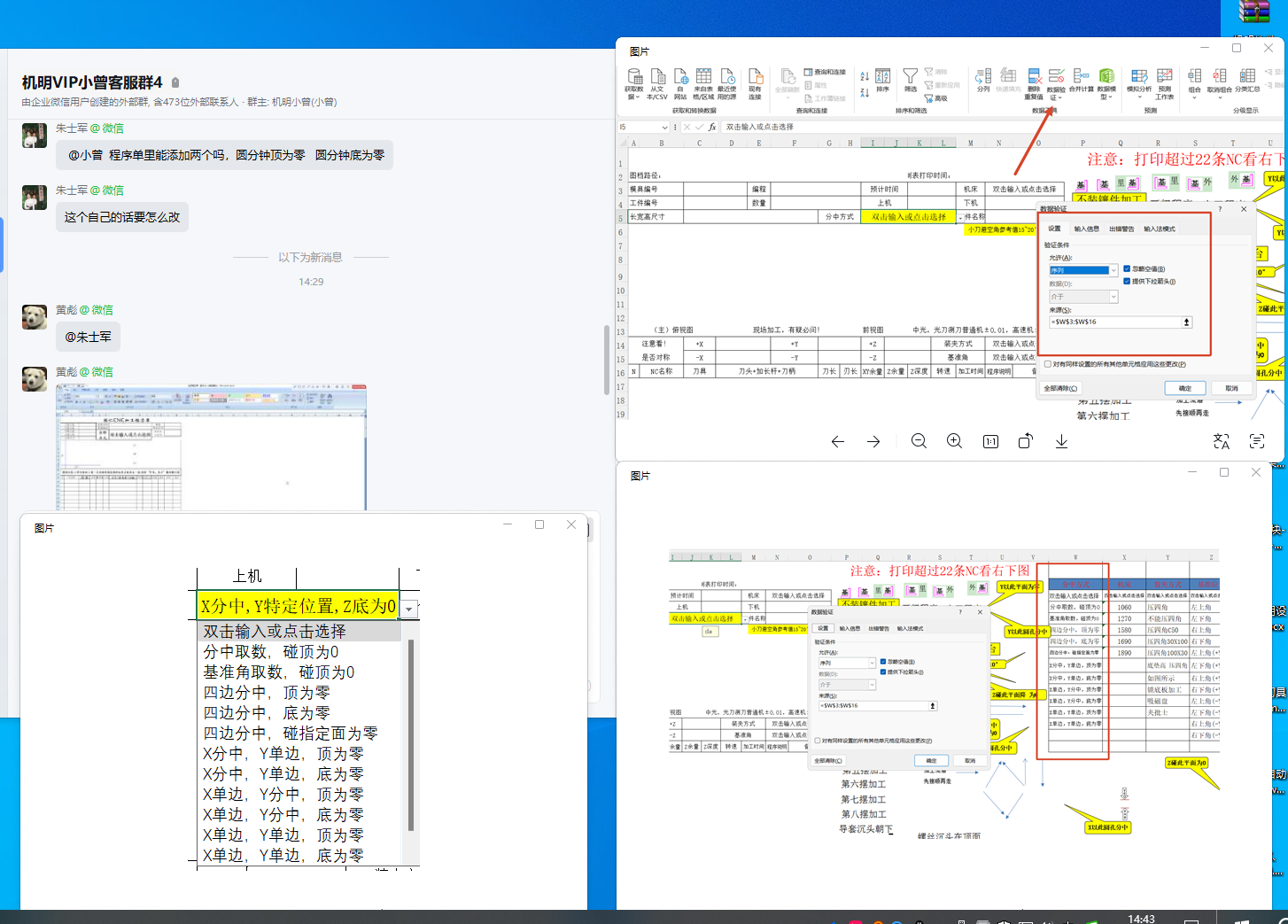Click 取消 button in bottom dialog
Viewport: 1288px width, 924px height.
970,760
